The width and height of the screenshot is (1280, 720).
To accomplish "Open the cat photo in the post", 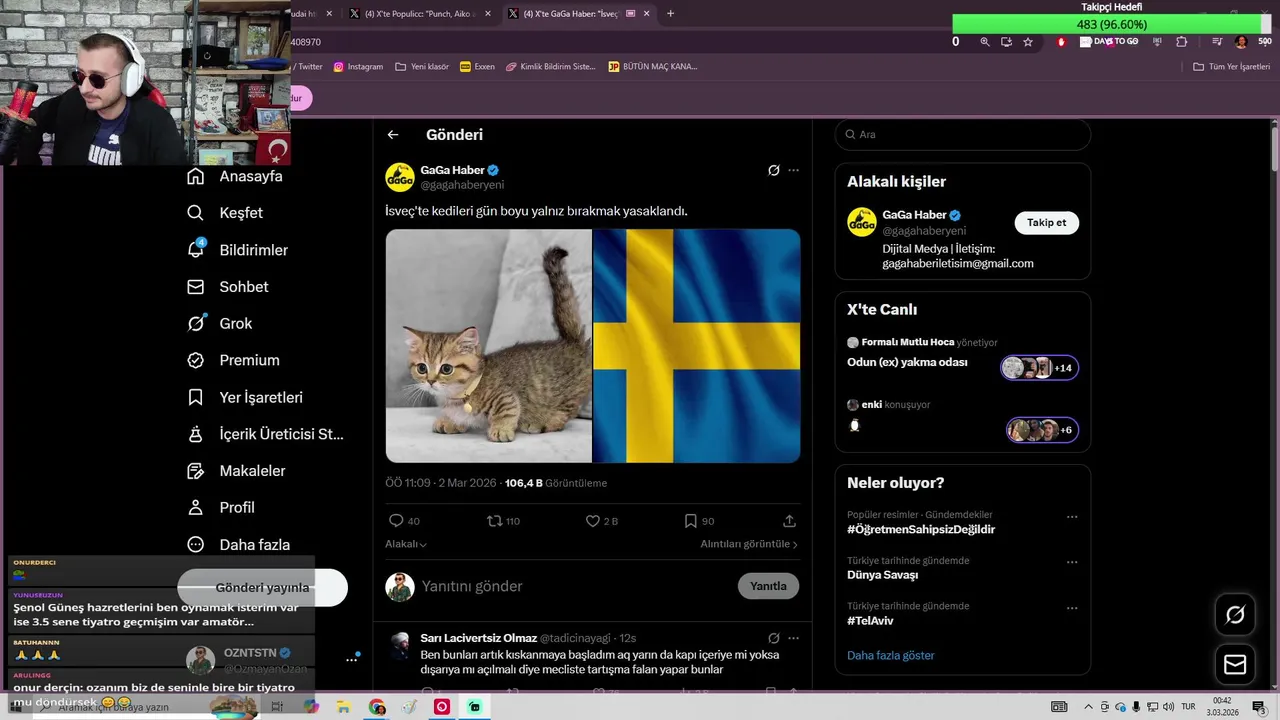I will pos(489,346).
